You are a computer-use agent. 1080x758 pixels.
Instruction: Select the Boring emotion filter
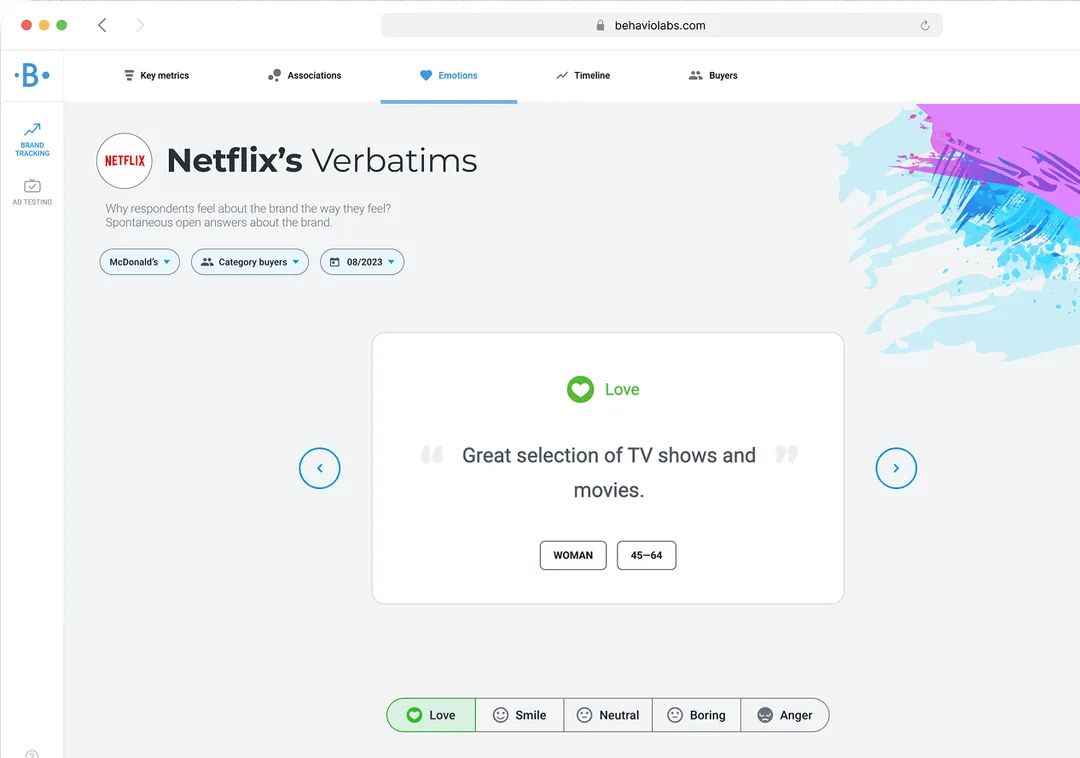click(696, 715)
